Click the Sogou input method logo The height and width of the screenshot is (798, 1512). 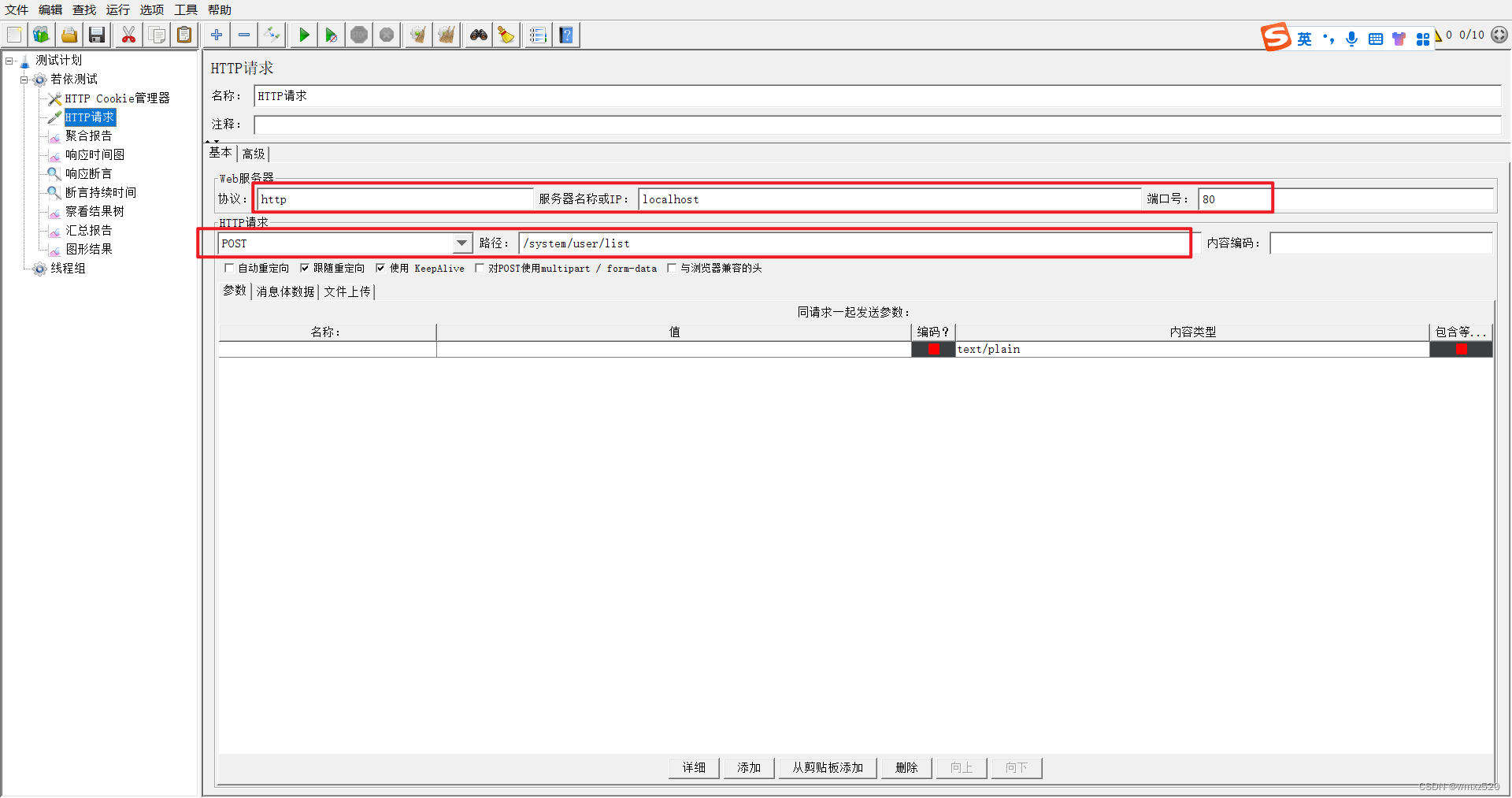click(x=1276, y=37)
